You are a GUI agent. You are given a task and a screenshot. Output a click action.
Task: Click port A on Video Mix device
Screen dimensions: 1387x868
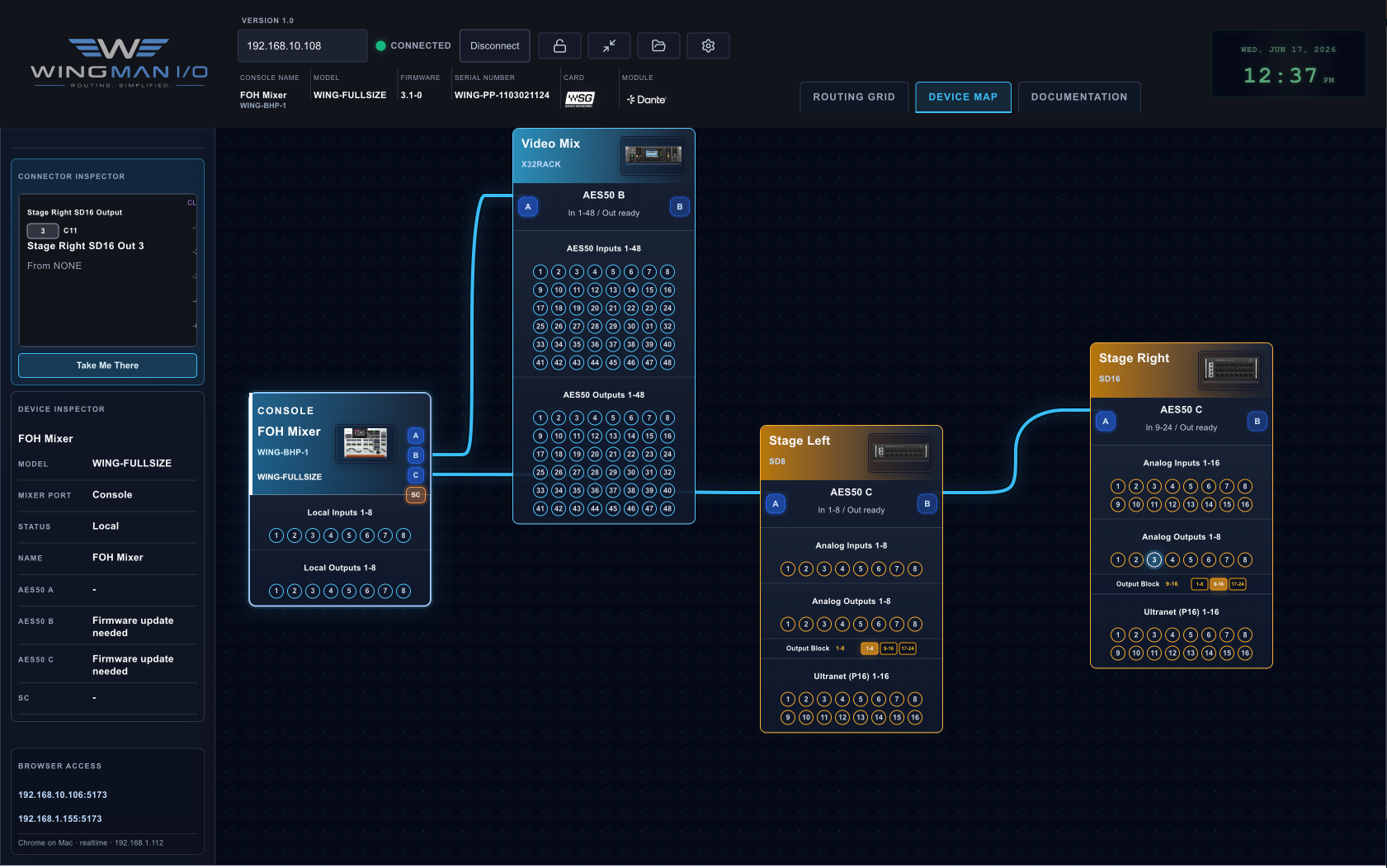click(528, 207)
